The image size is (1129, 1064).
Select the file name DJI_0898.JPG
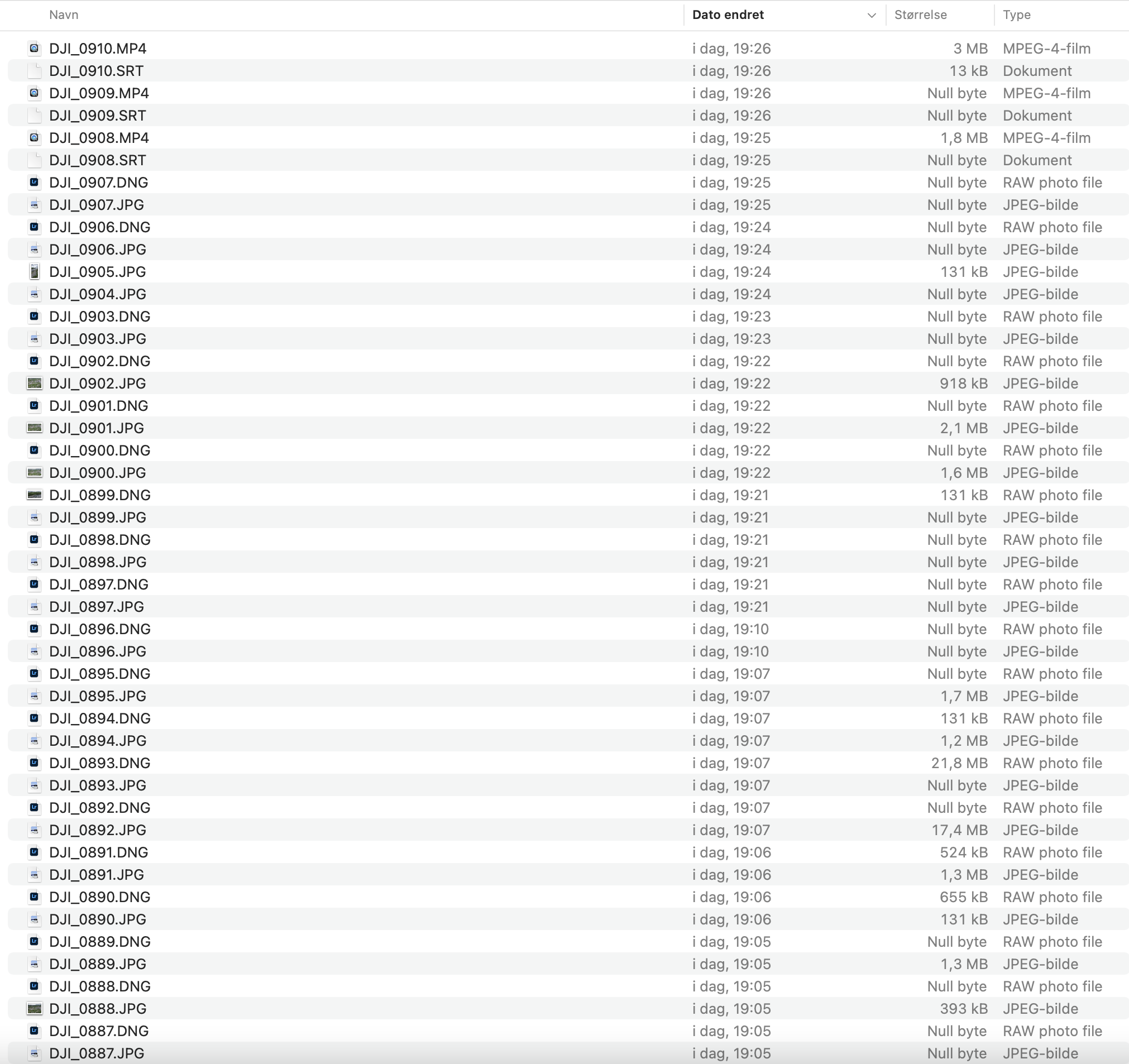(98, 562)
